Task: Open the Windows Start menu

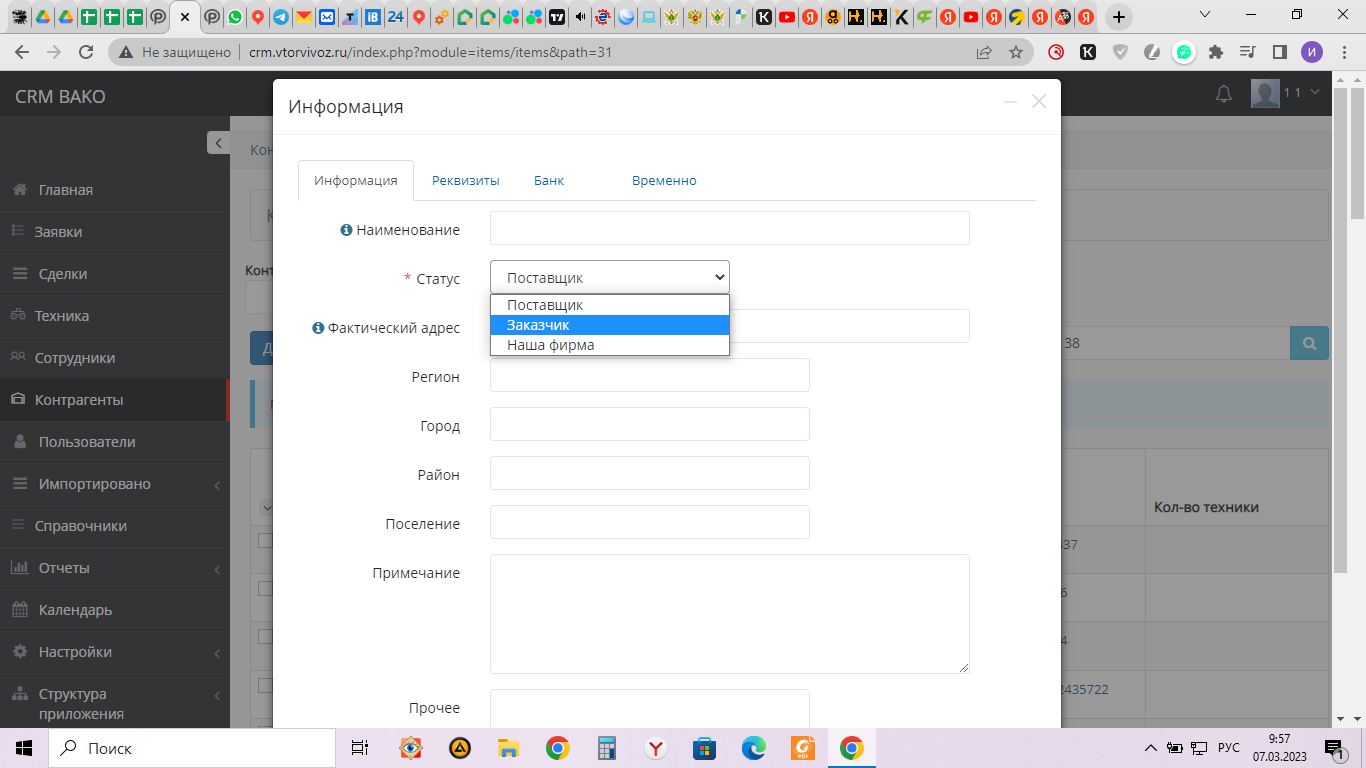Action: (23, 748)
